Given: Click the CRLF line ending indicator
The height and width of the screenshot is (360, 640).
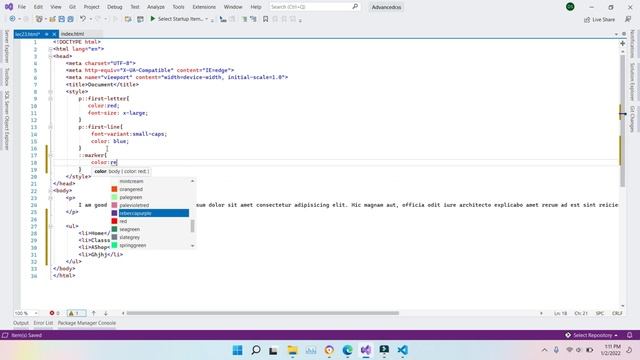Looking at the screenshot, I should pyautogui.click(x=617, y=313).
